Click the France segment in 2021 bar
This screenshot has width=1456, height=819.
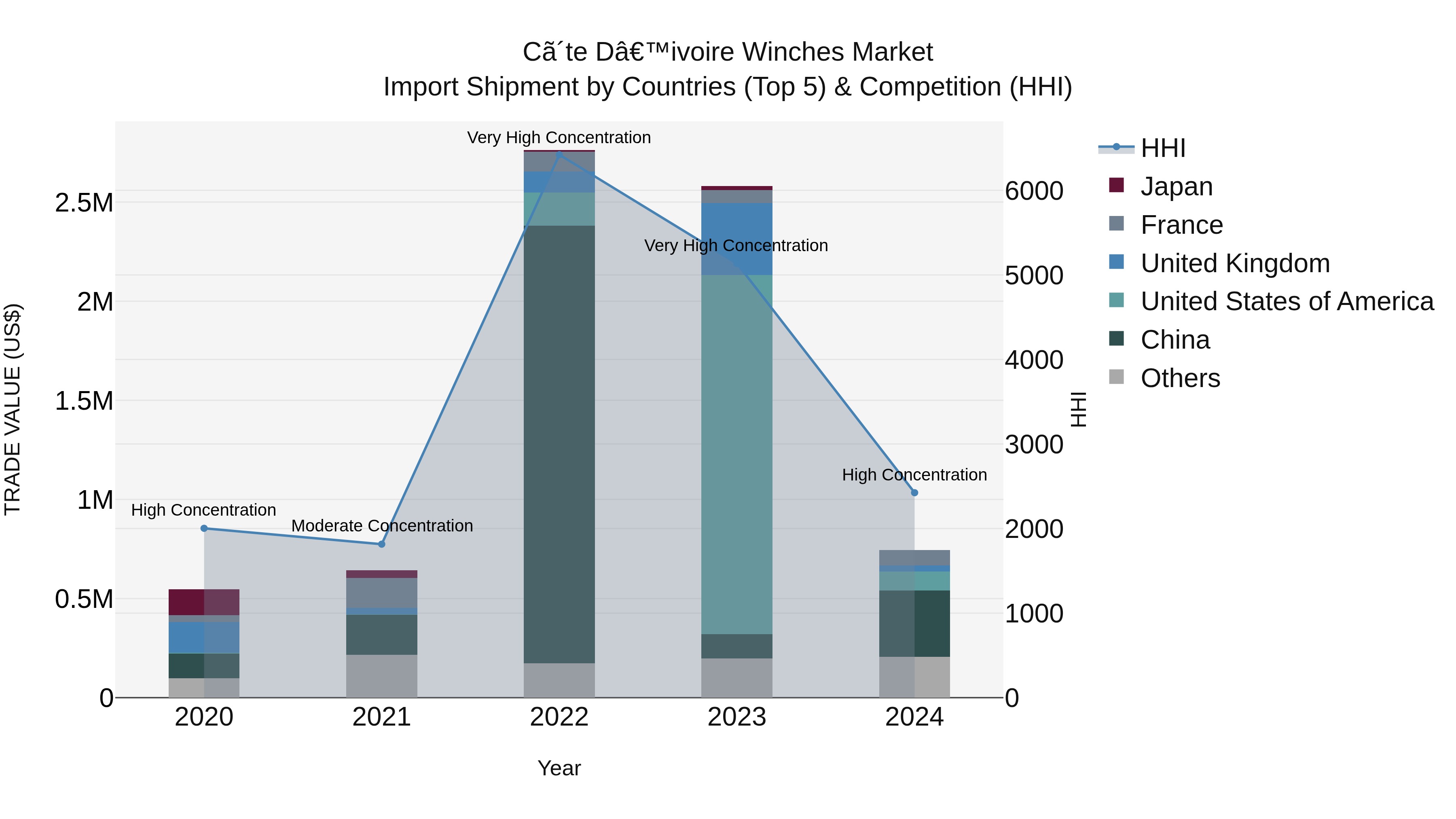pyautogui.click(x=381, y=593)
